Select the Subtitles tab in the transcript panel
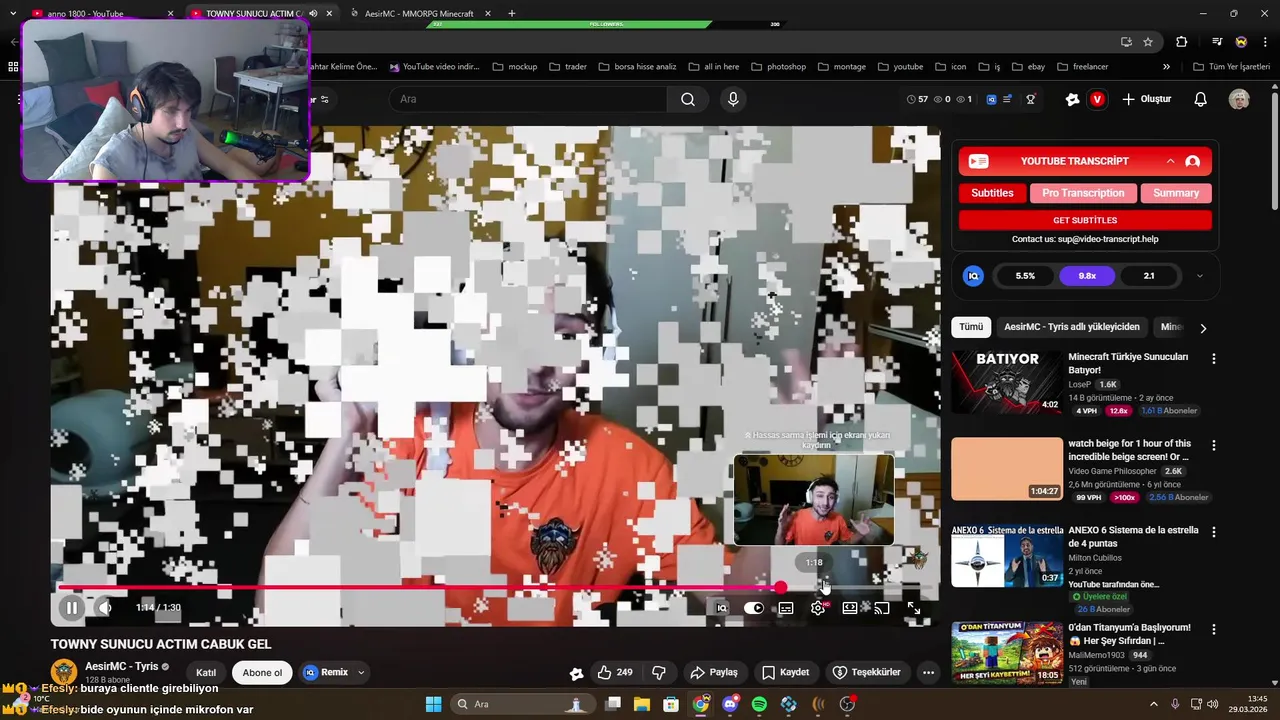The image size is (1280, 720). point(992,193)
